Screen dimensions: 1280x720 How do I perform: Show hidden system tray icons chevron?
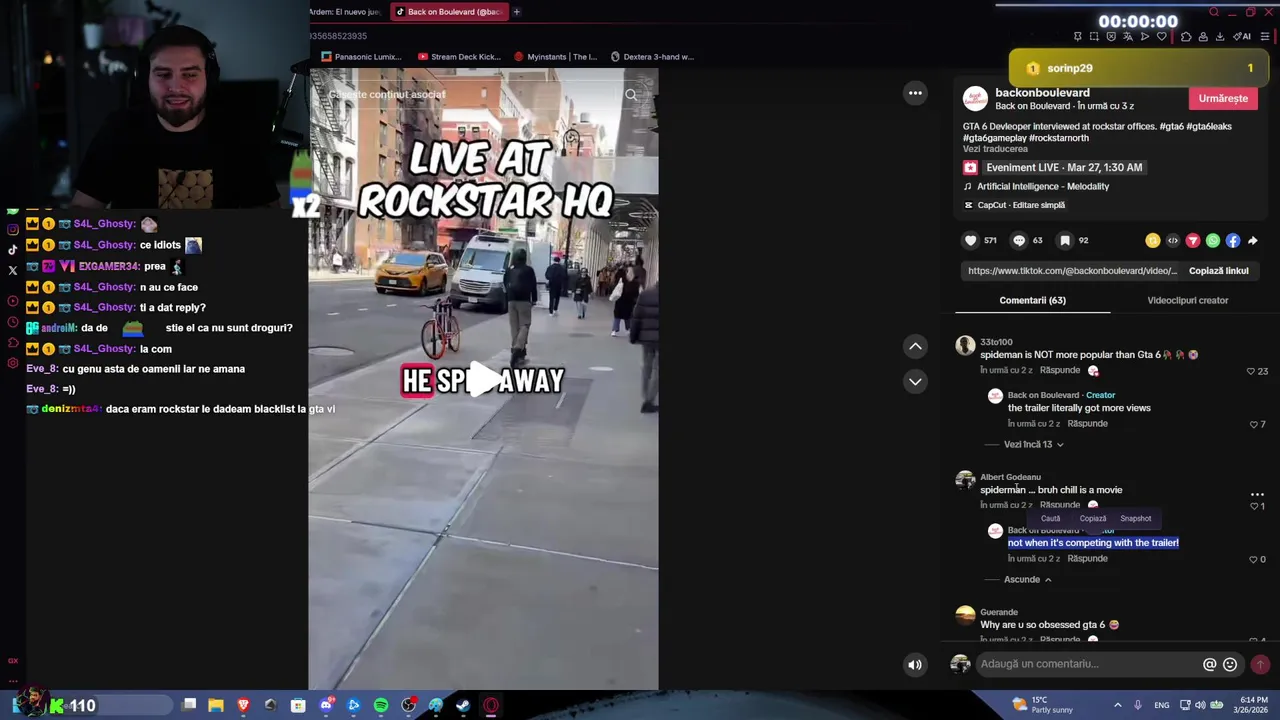click(x=1117, y=705)
